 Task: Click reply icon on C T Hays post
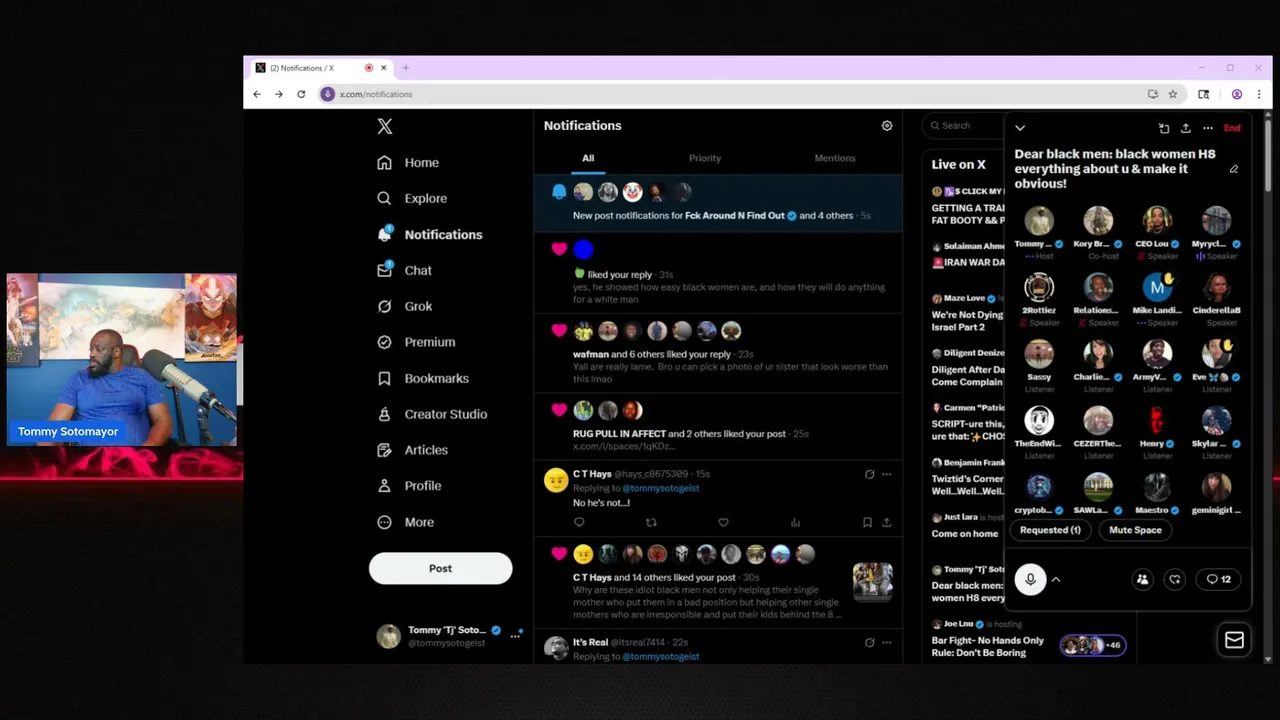579,522
